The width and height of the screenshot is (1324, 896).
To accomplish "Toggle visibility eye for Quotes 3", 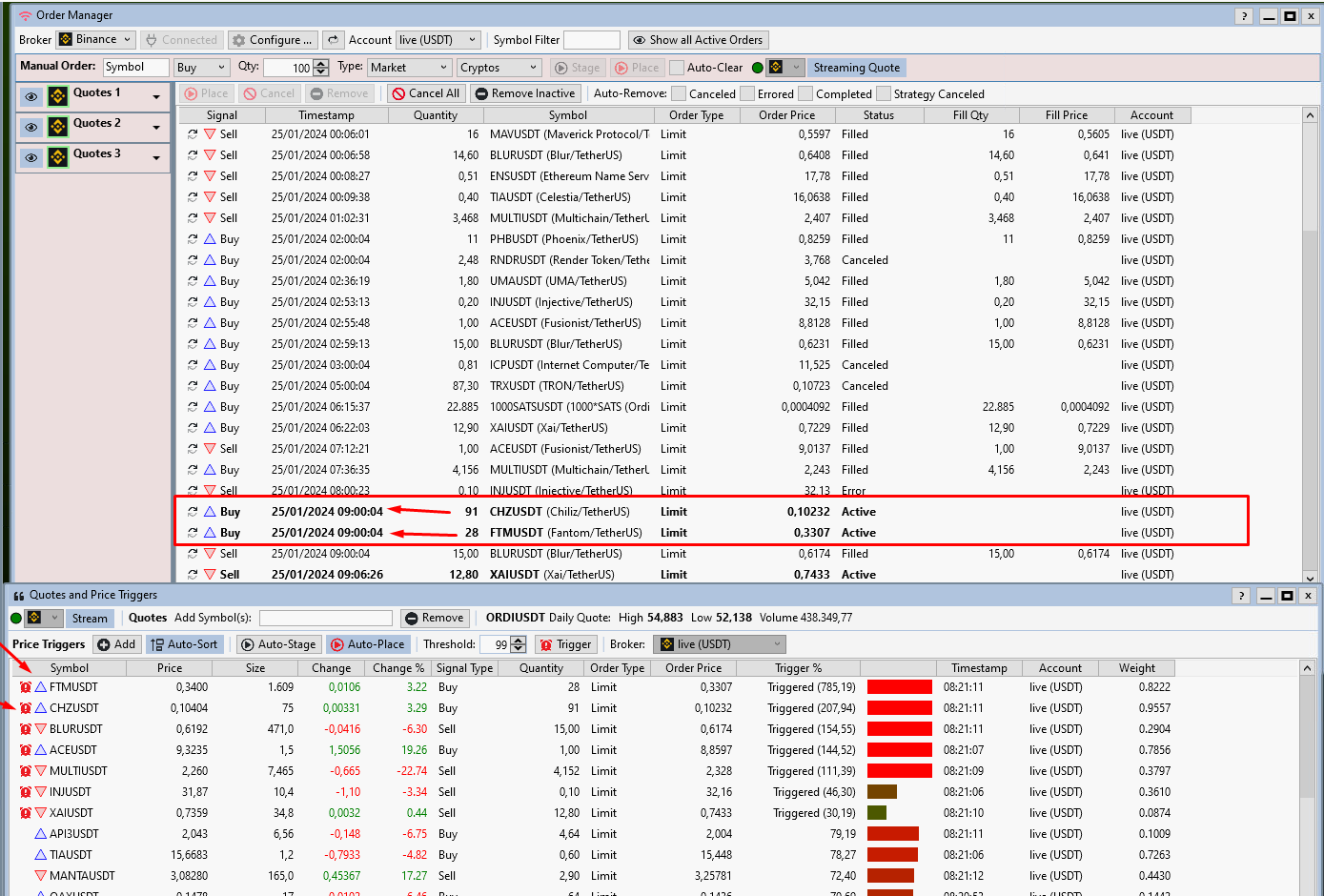I will point(31,157).
